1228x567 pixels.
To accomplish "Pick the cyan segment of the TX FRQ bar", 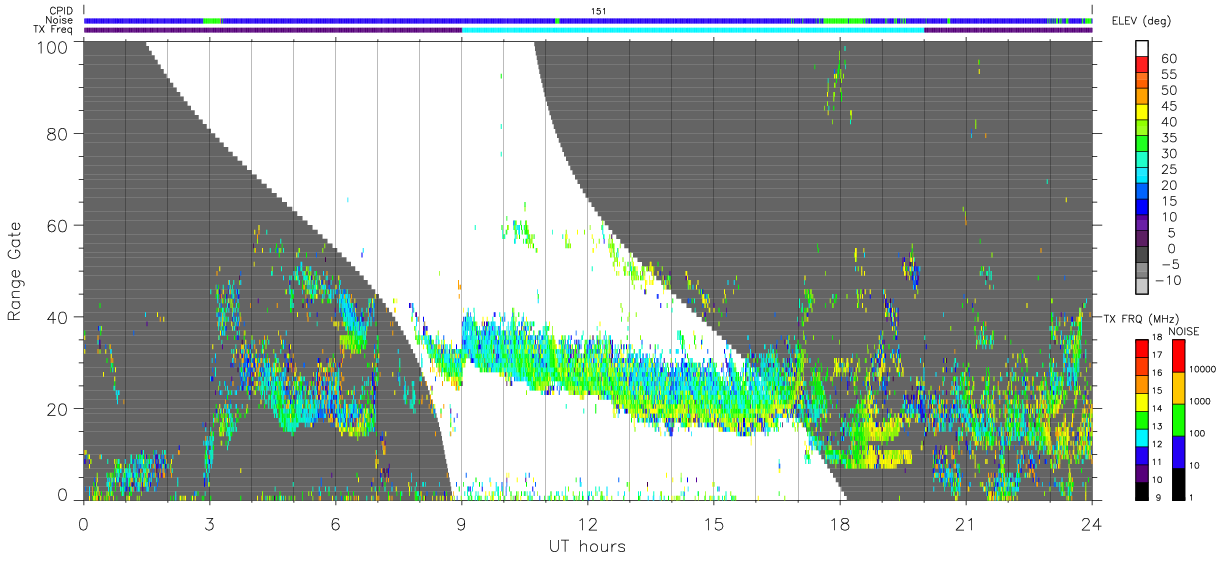I will coord(1142,437).
